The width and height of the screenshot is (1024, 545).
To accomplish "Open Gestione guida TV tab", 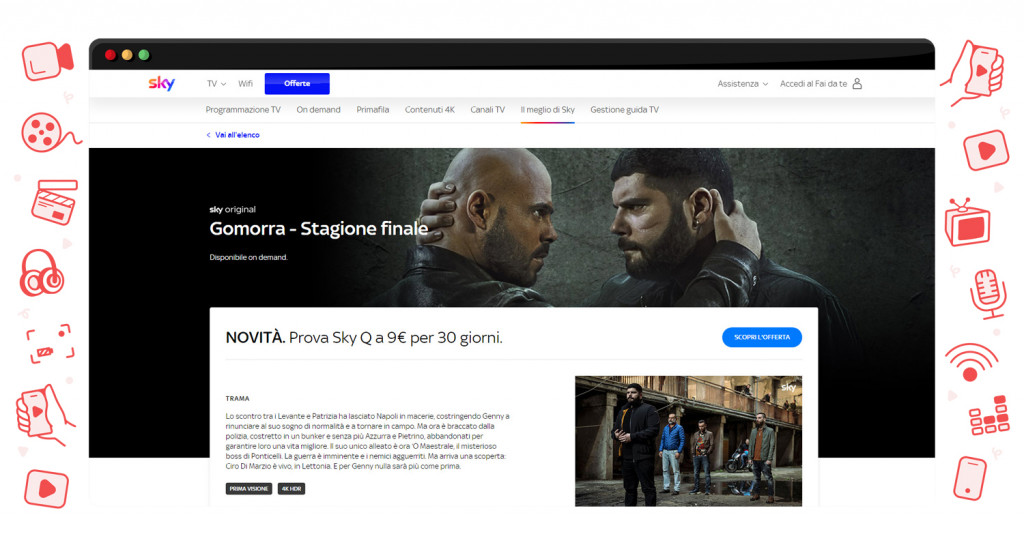I will (624, 110).
